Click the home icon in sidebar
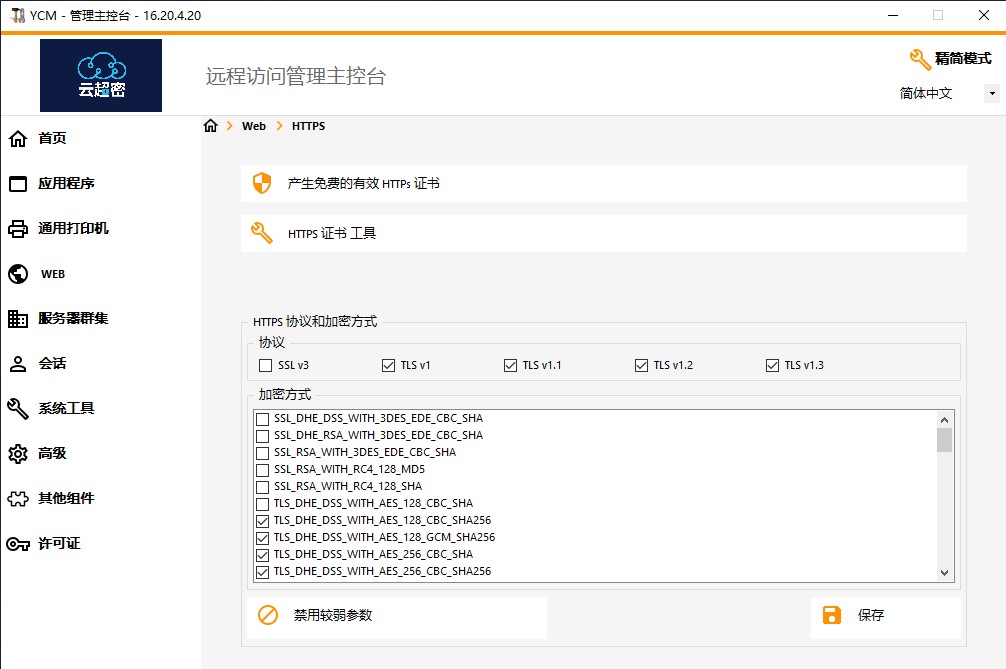This screenshot has width=1006, height=669. pos(18,139)
